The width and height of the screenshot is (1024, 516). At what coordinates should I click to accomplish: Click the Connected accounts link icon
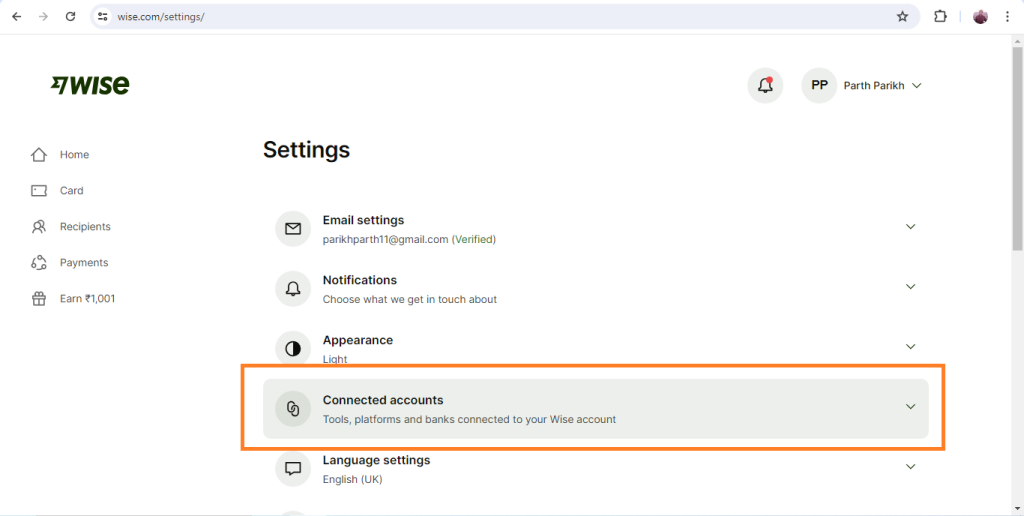[293, 408]
